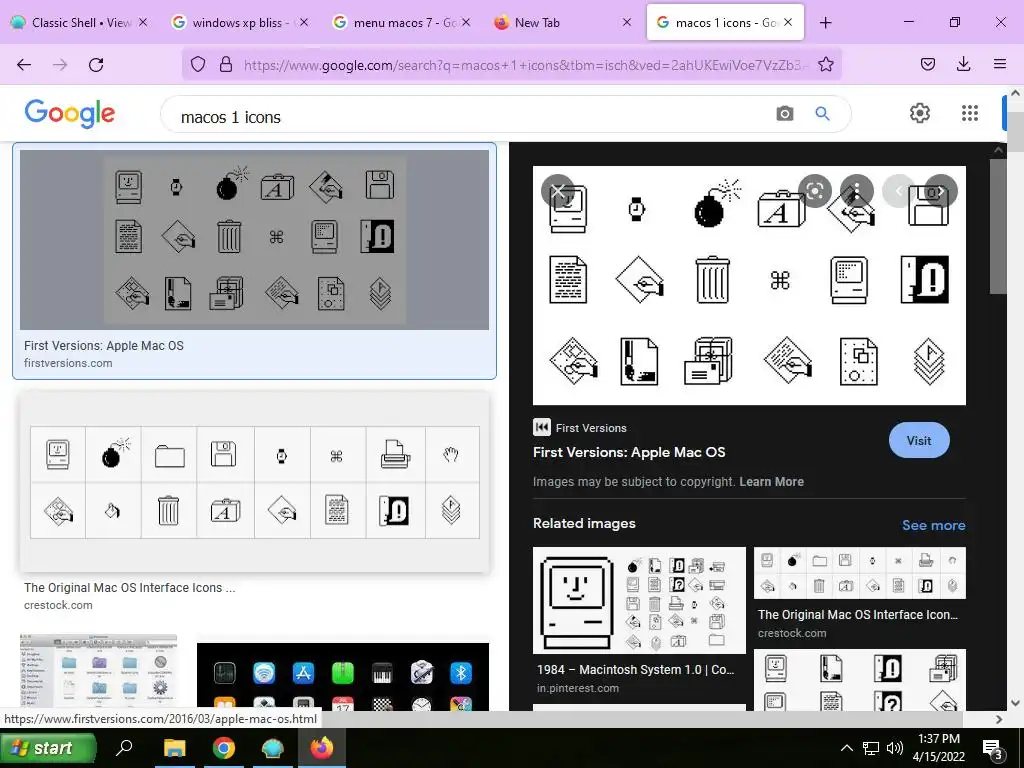This screenshot has width=1024, height=768.
Task: Click the taskbar search magnifier
Action: pyautogui.click(x=124, y=747)
